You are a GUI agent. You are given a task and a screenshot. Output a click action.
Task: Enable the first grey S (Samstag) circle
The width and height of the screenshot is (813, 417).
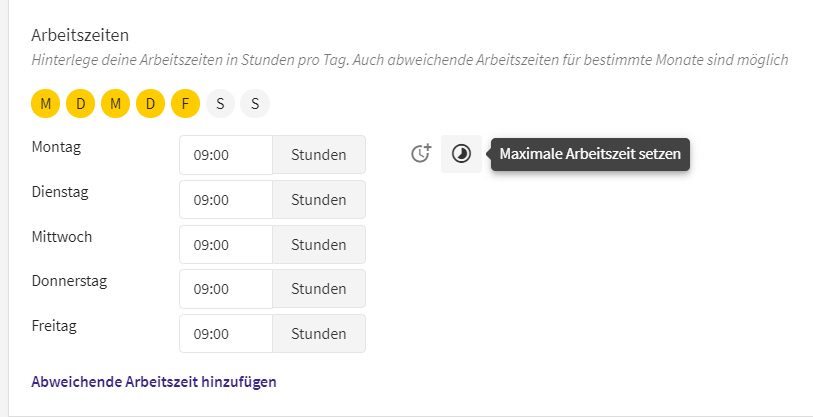(x=220, y=104)
